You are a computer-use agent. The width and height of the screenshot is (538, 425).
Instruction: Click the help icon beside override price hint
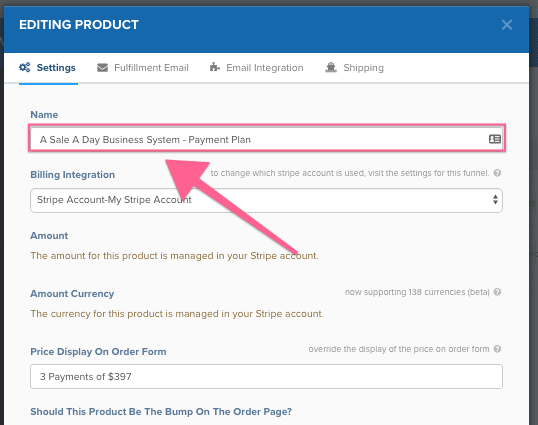[497, 349]
